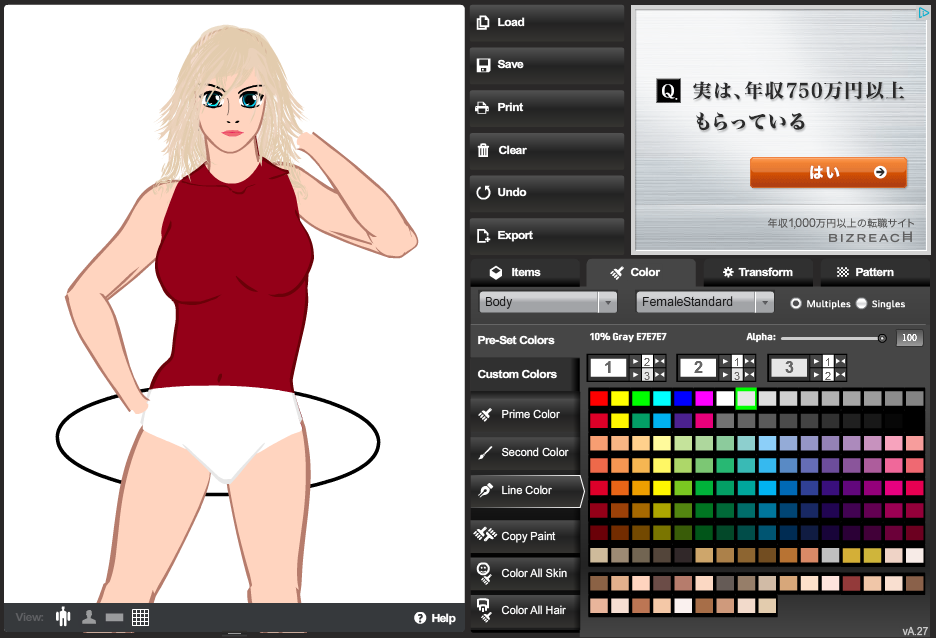
Task: Select the Singles radio button
Action: [x=862, y=303]
